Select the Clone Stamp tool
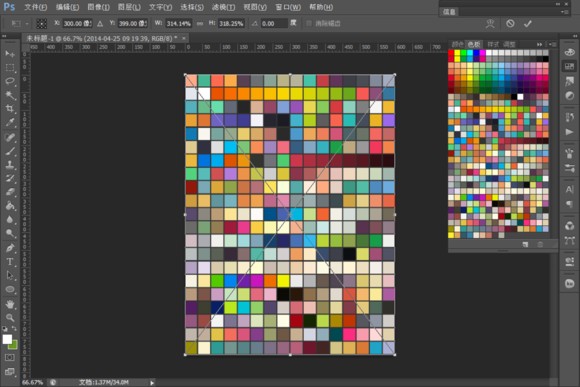580x387 pixels. point(10,165)
